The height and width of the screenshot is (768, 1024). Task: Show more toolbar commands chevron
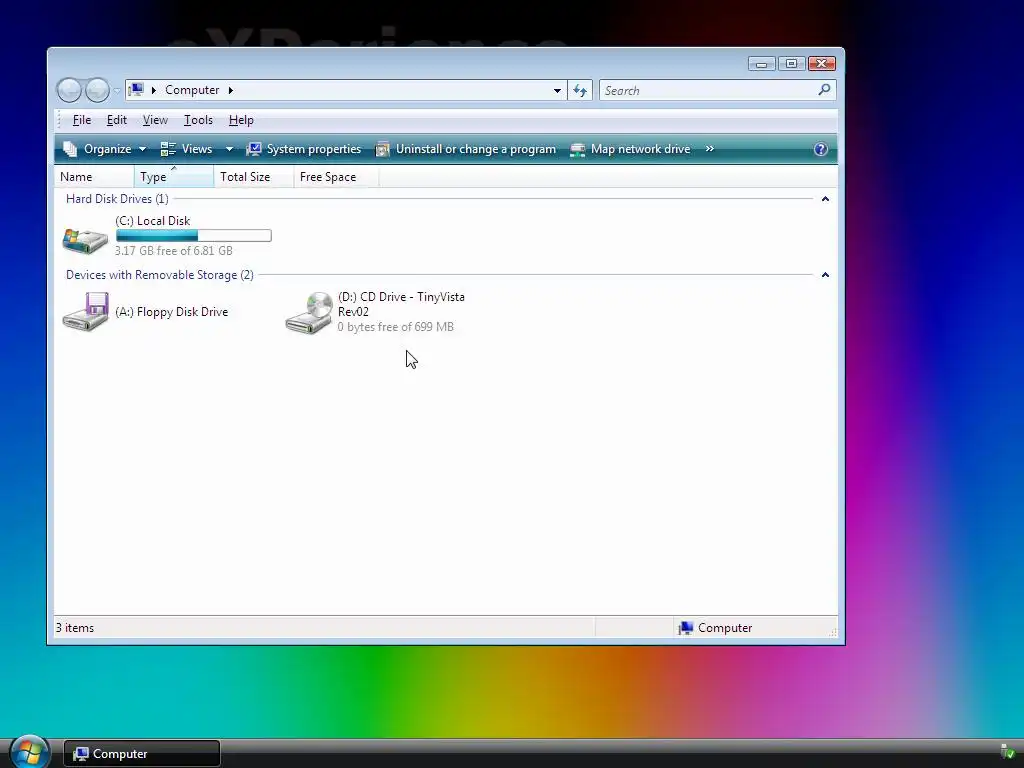click(710, 149)
